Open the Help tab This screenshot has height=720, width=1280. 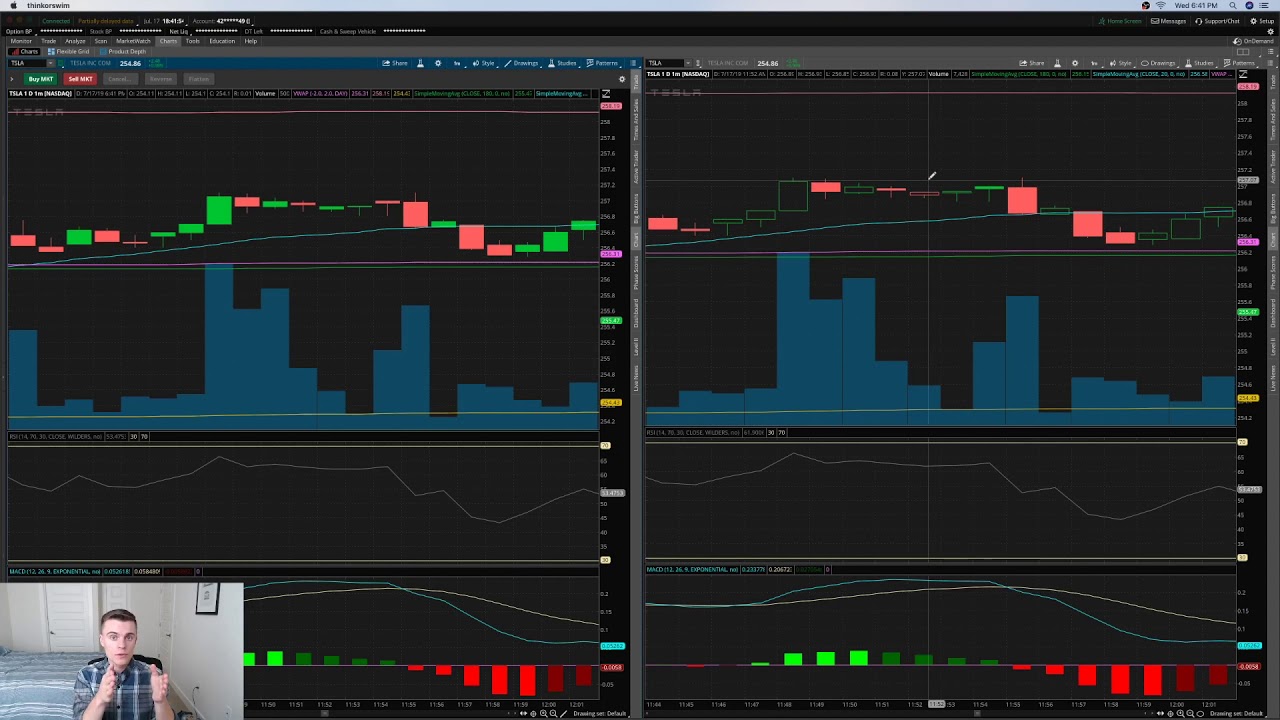[251, 41]
